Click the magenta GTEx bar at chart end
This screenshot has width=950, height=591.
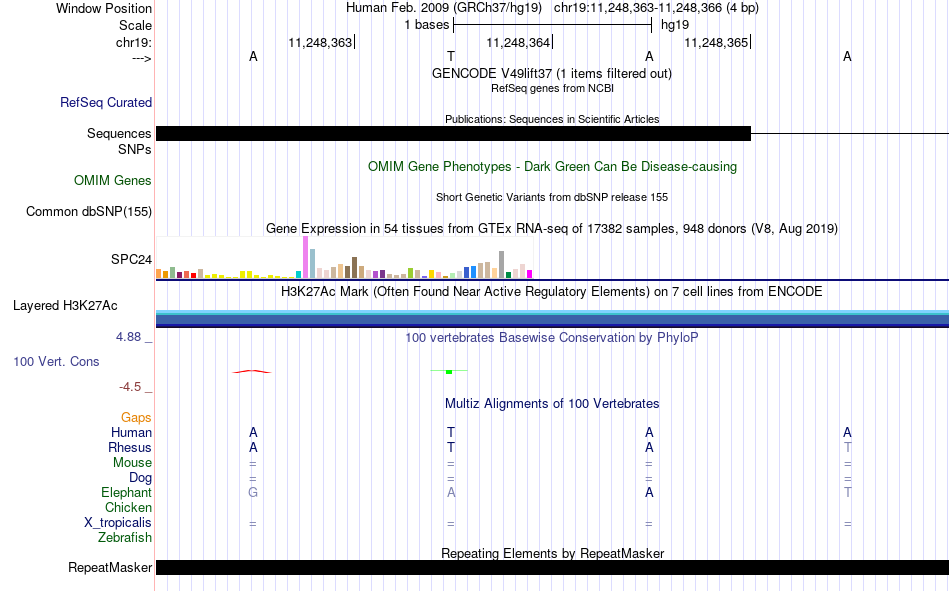click(x=530, y=274)
